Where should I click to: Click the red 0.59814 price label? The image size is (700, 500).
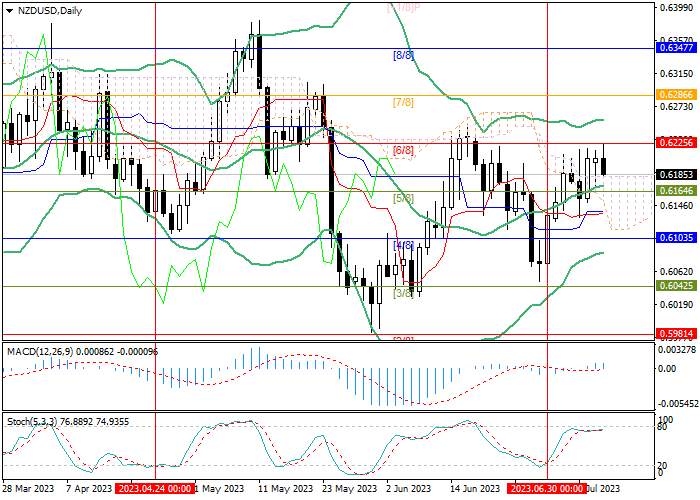coord(677,333)
